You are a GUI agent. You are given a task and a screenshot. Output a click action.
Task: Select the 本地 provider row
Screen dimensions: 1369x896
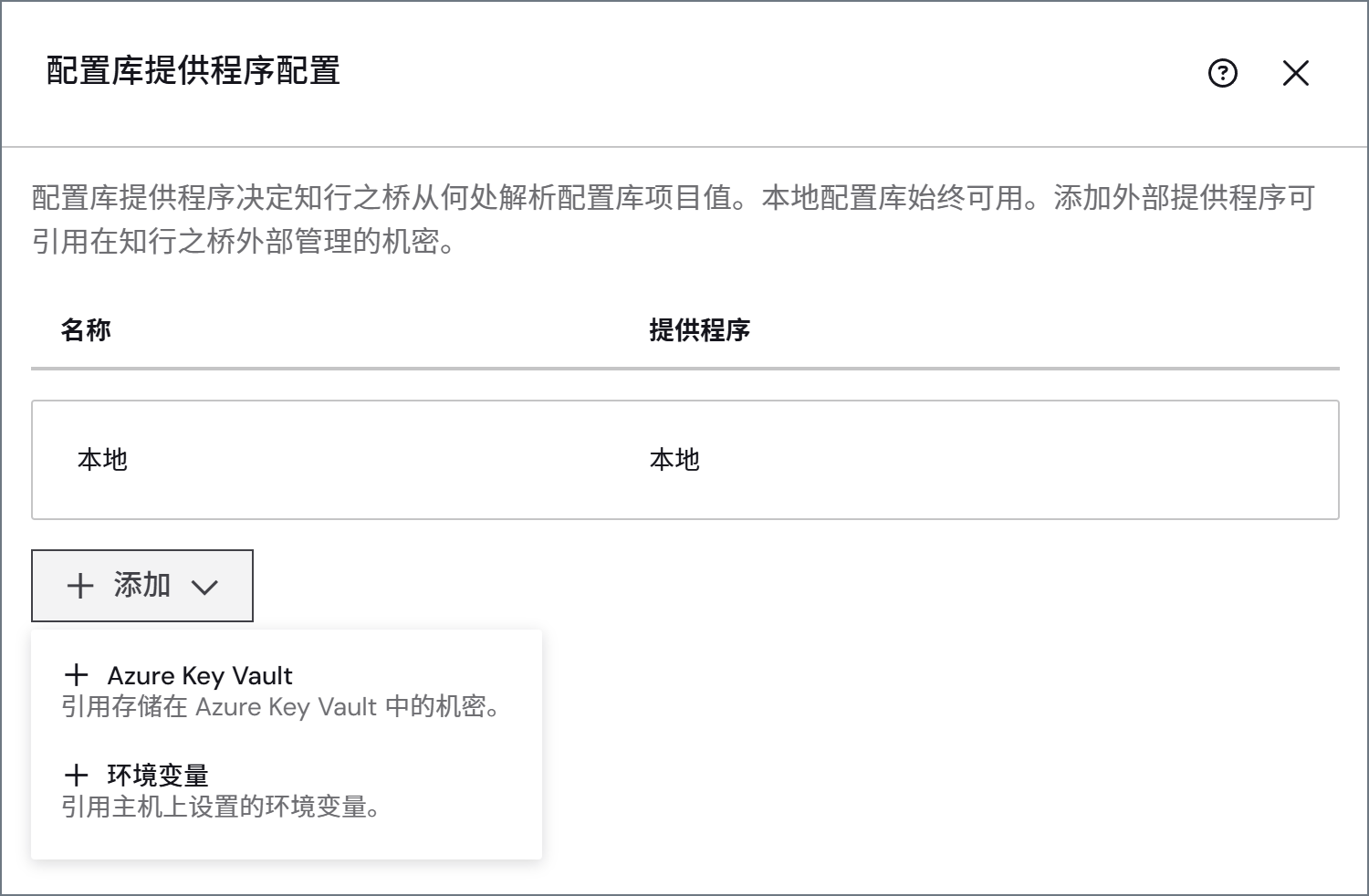pyautogui.click(x=685, y=460)
